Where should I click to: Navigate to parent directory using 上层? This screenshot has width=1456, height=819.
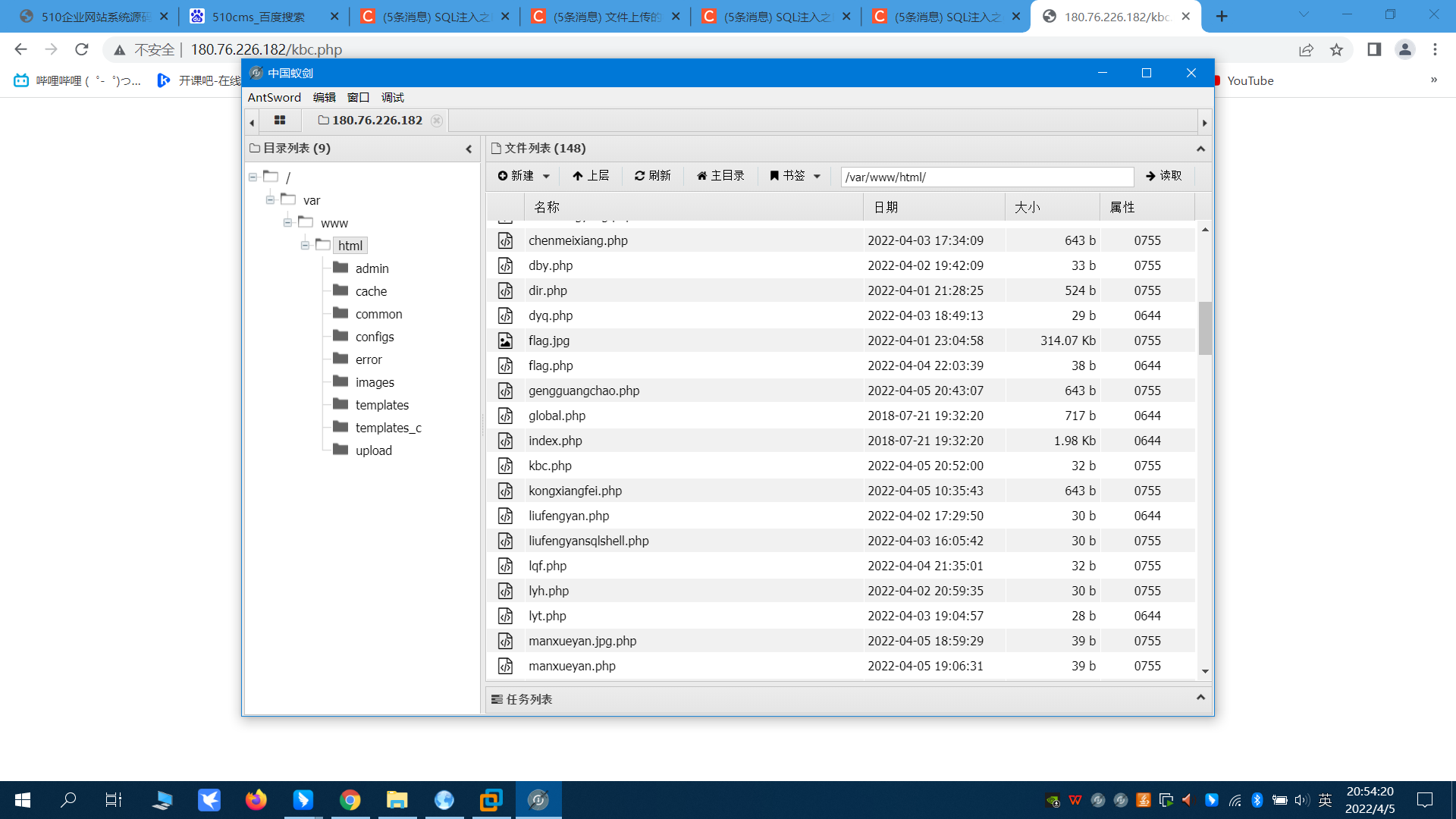pos(591,175)
